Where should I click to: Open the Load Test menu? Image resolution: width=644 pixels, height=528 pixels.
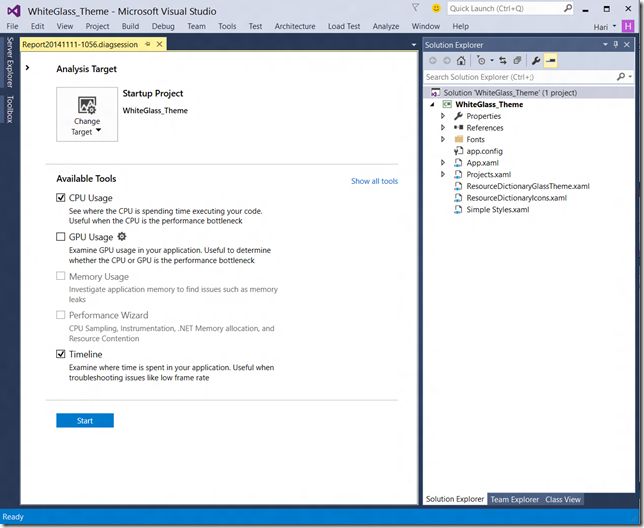pos(344,26)
